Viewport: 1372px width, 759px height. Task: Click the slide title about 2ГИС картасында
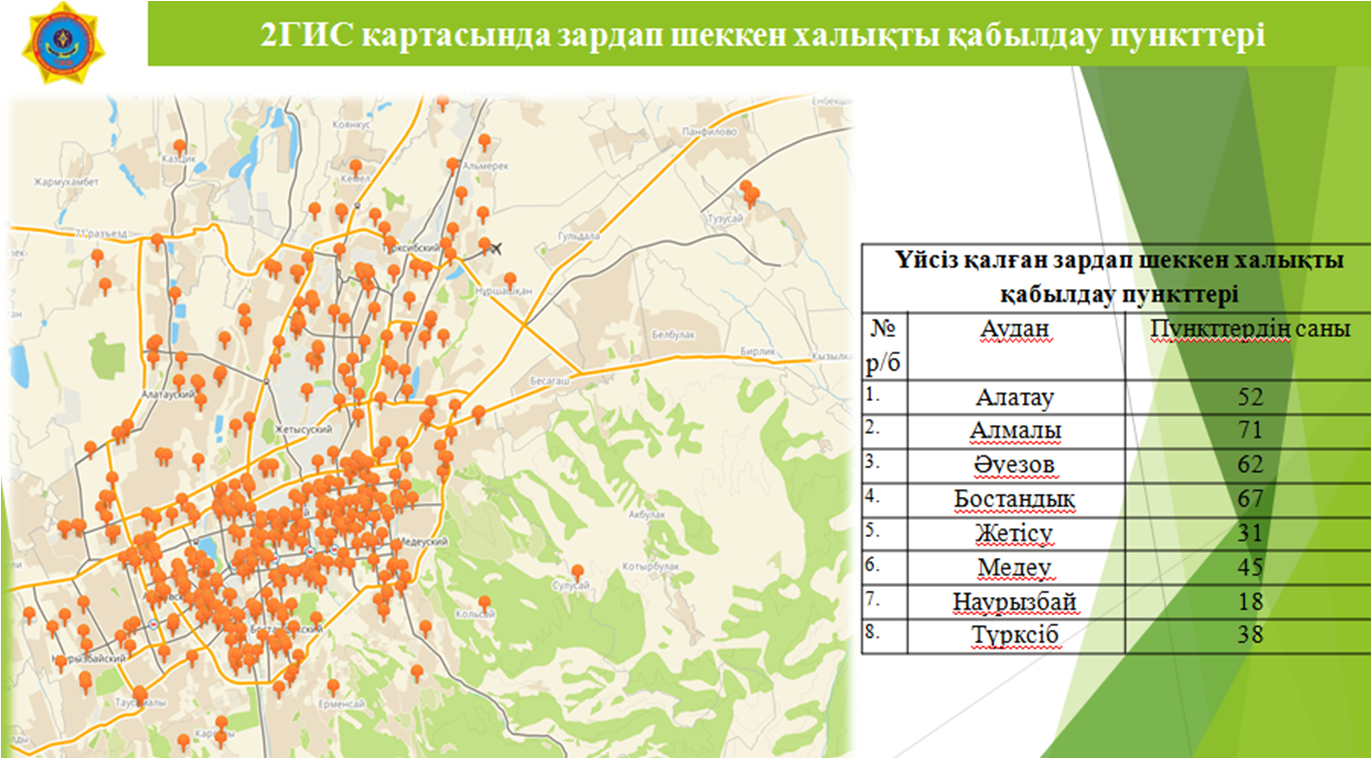[763, 36]
